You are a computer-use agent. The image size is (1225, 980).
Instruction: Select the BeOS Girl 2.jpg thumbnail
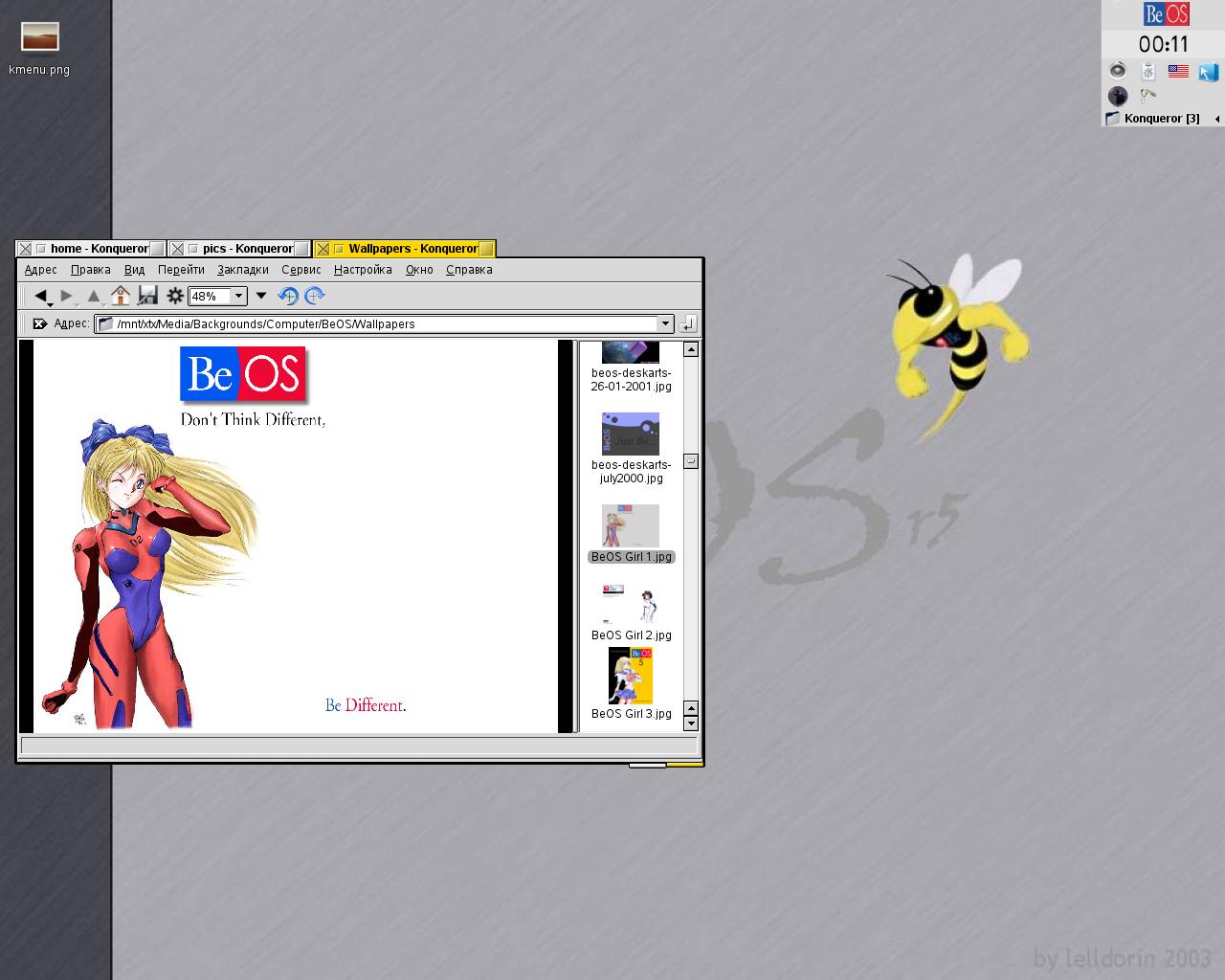coord(631,612)
